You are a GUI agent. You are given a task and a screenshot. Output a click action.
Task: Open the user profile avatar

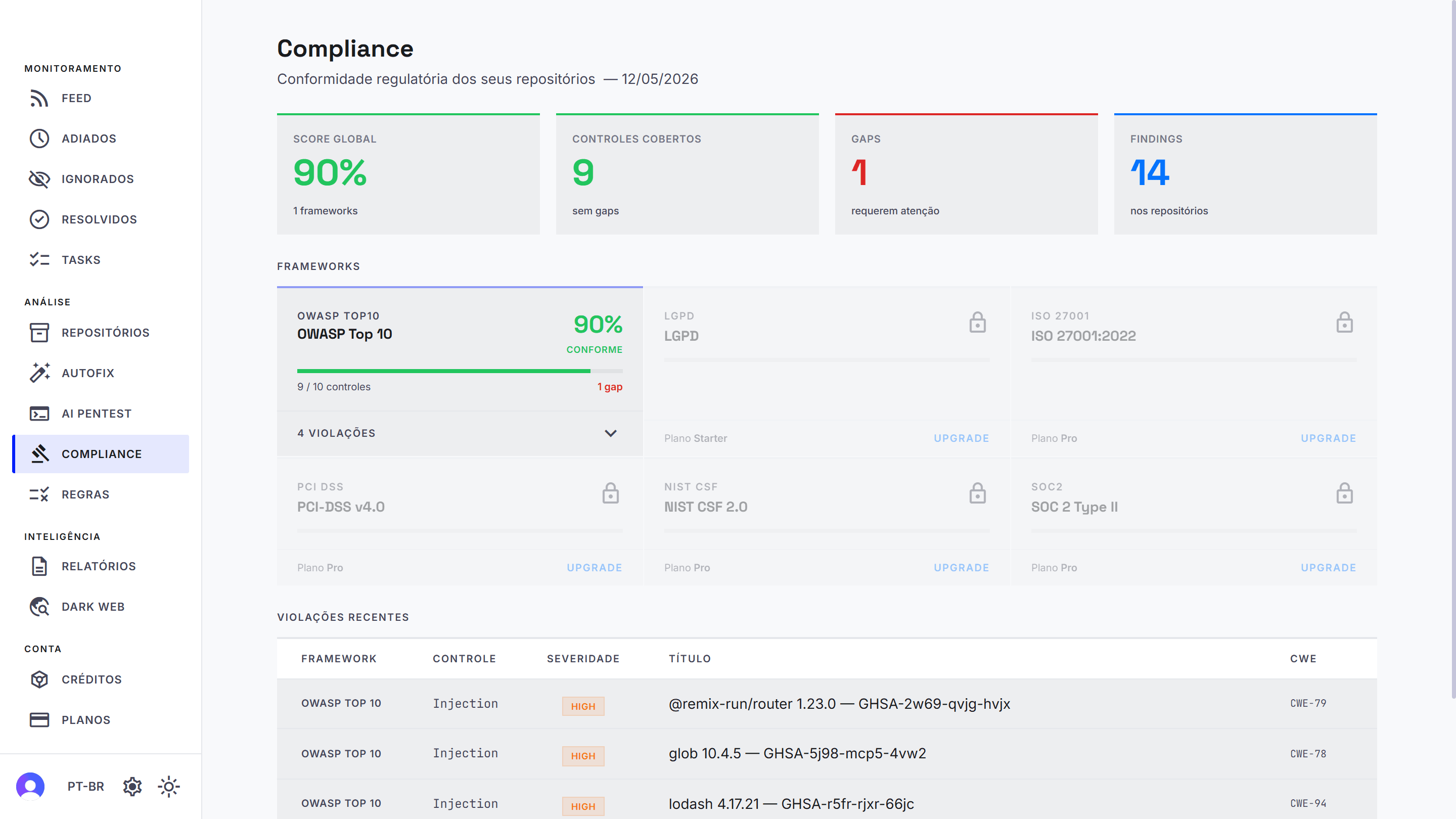tap(30, 786)
